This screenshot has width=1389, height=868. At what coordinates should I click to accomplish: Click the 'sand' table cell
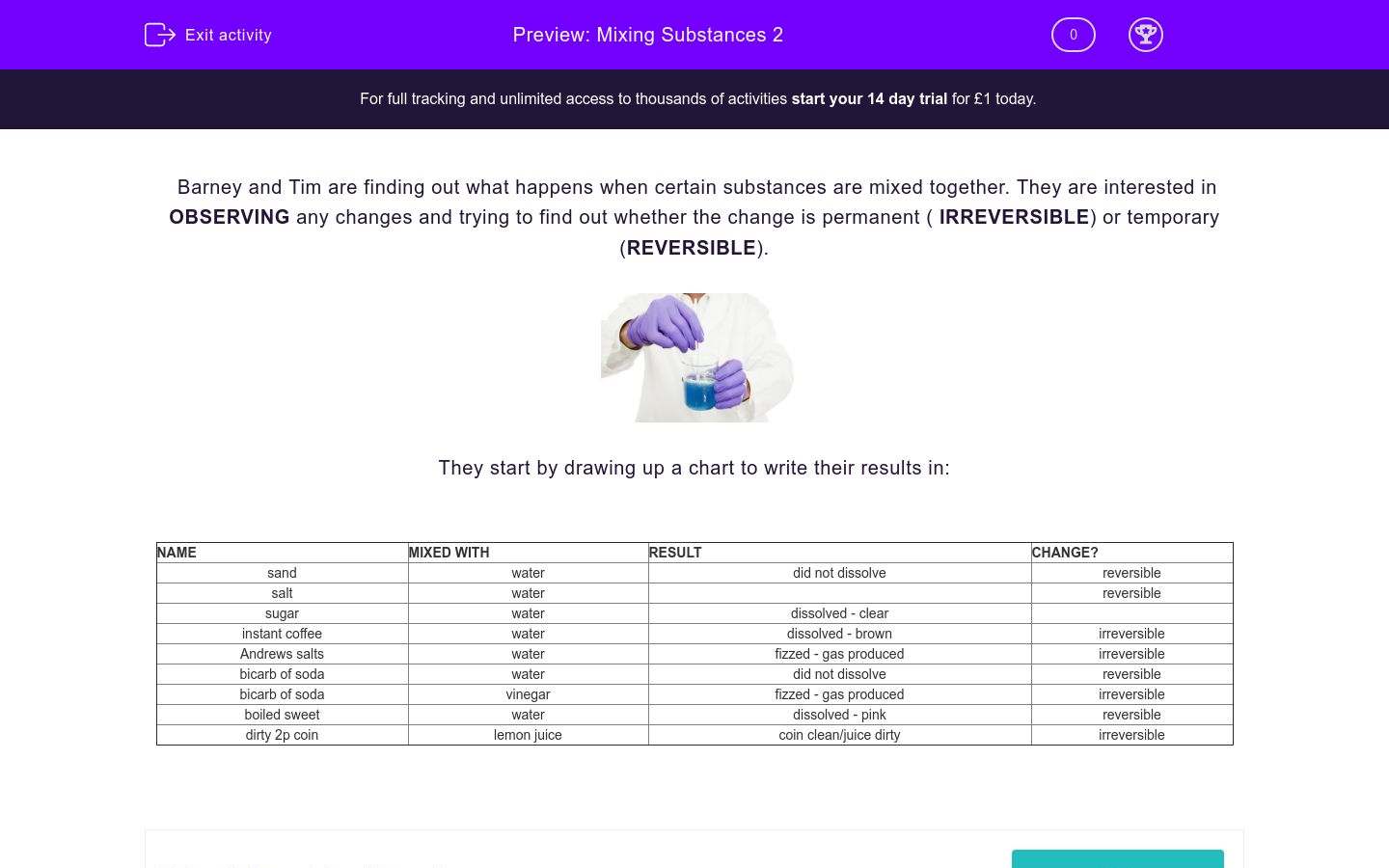[x=282, y=573]
